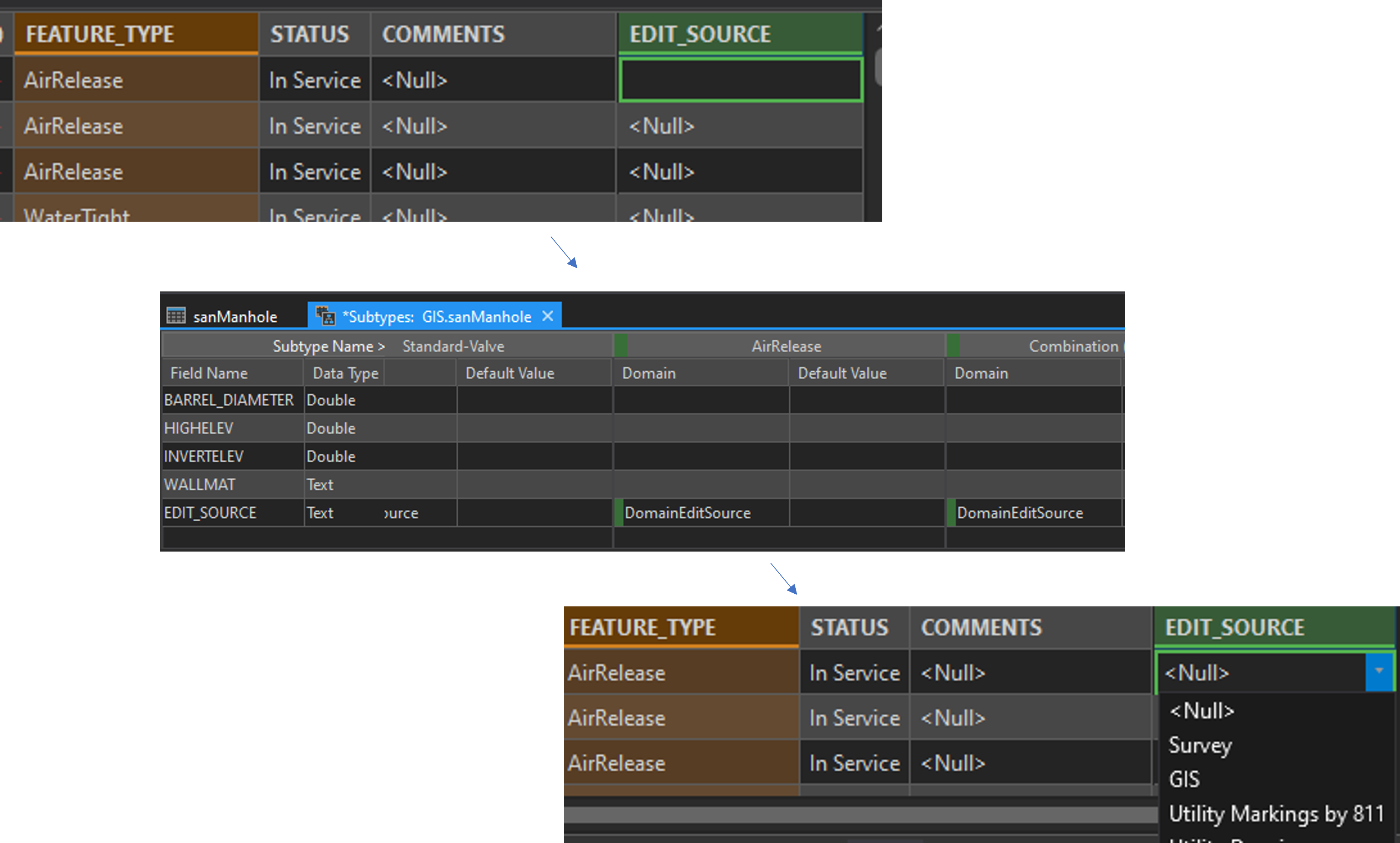Select the WALLMAT field name row
The width and height of the screenshot is (1400, 843).
pos(199,484)
